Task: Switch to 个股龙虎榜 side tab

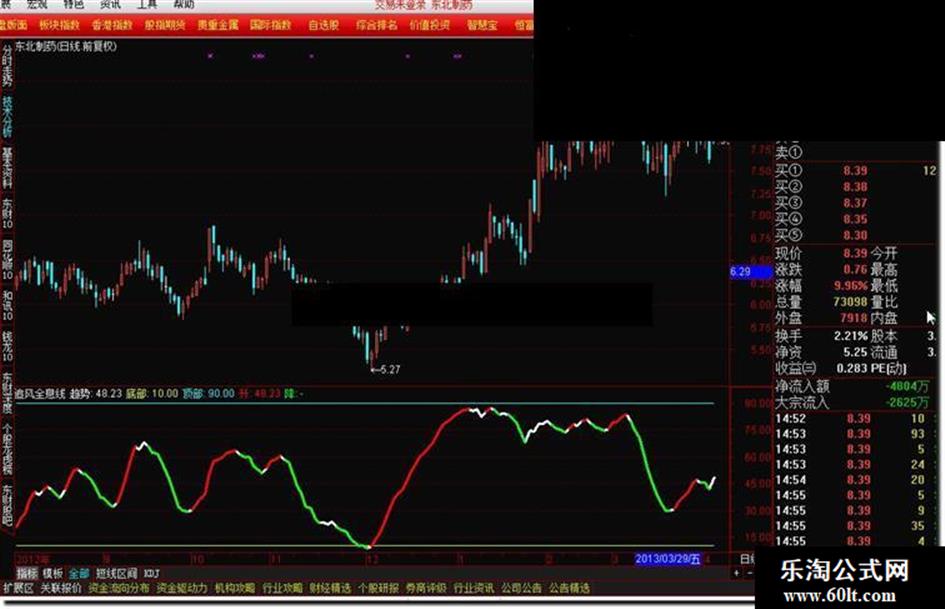Action: click(x=7, y=448)
